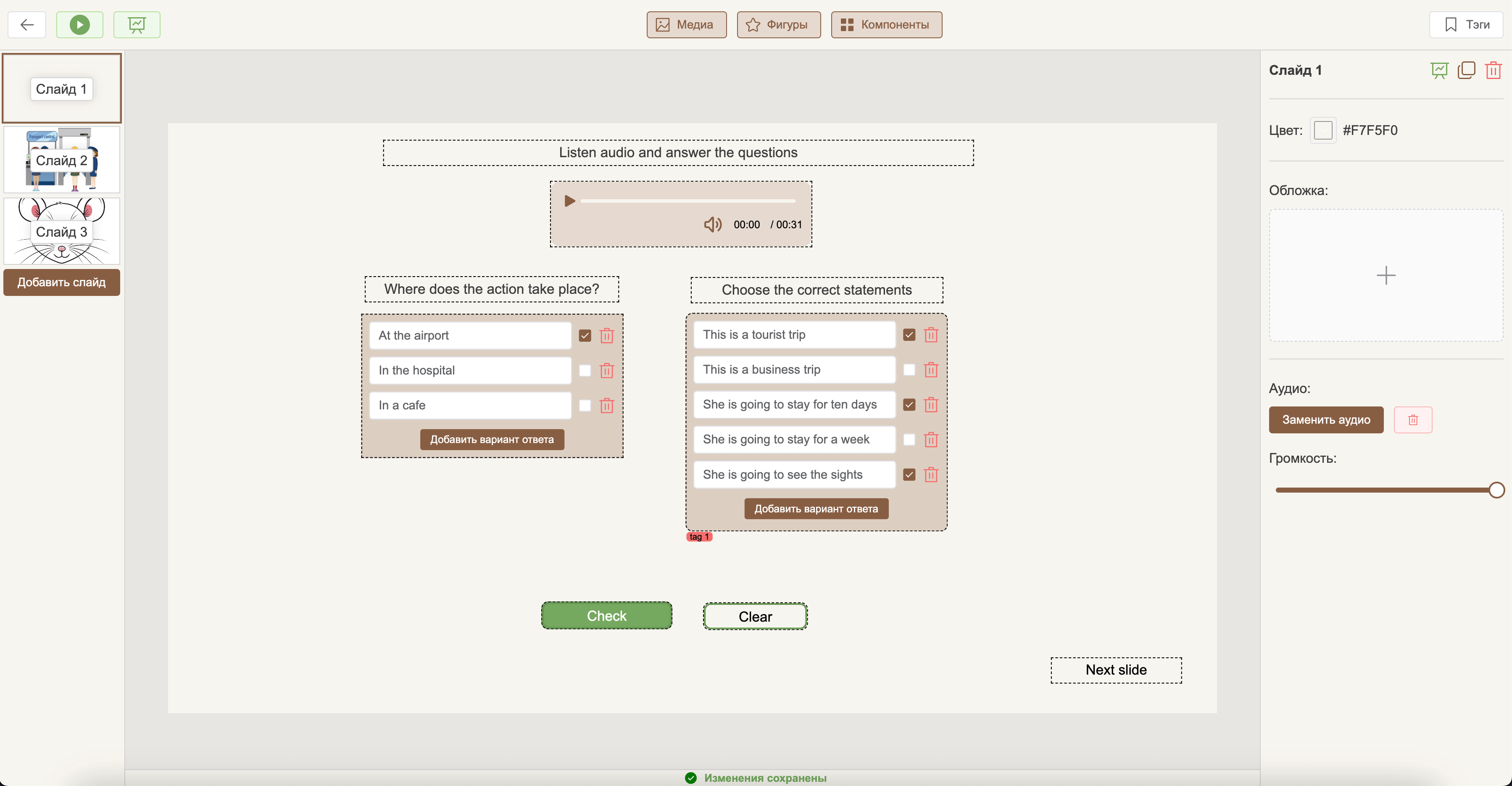The image size is (1512, 786).
Task: Check the 'In a cafe' checkbox
Action: click(x=585, y=406)
